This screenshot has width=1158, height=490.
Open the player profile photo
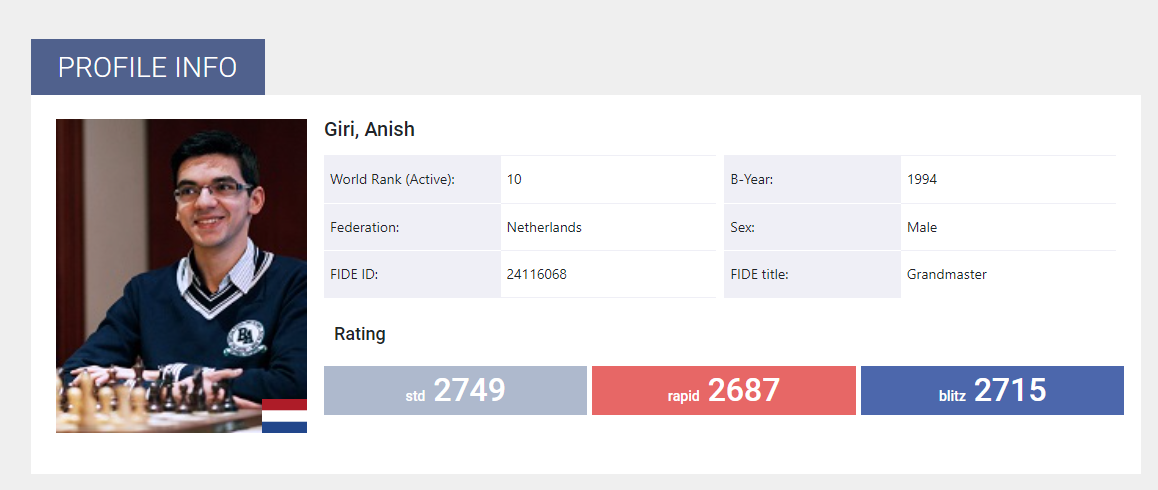tap(182, 276)
